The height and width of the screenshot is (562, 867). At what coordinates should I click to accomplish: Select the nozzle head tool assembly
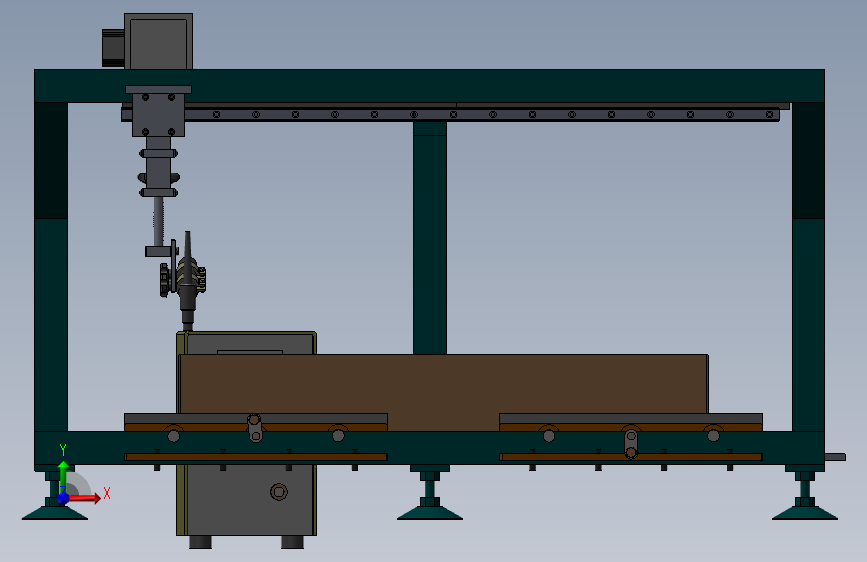coord(190,282)
